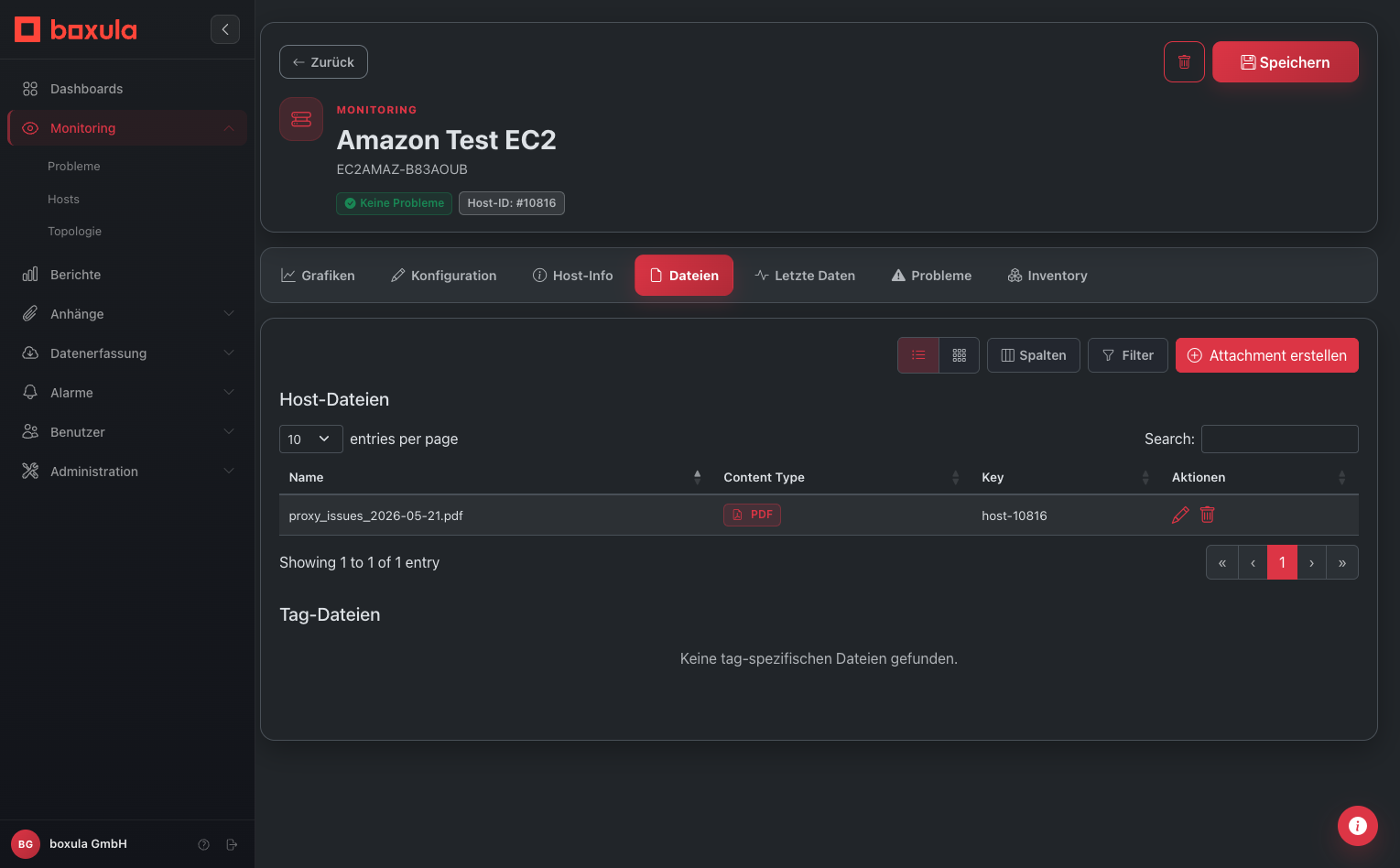
Task: Jump to the last page of results
Action: coord(1342,563)
